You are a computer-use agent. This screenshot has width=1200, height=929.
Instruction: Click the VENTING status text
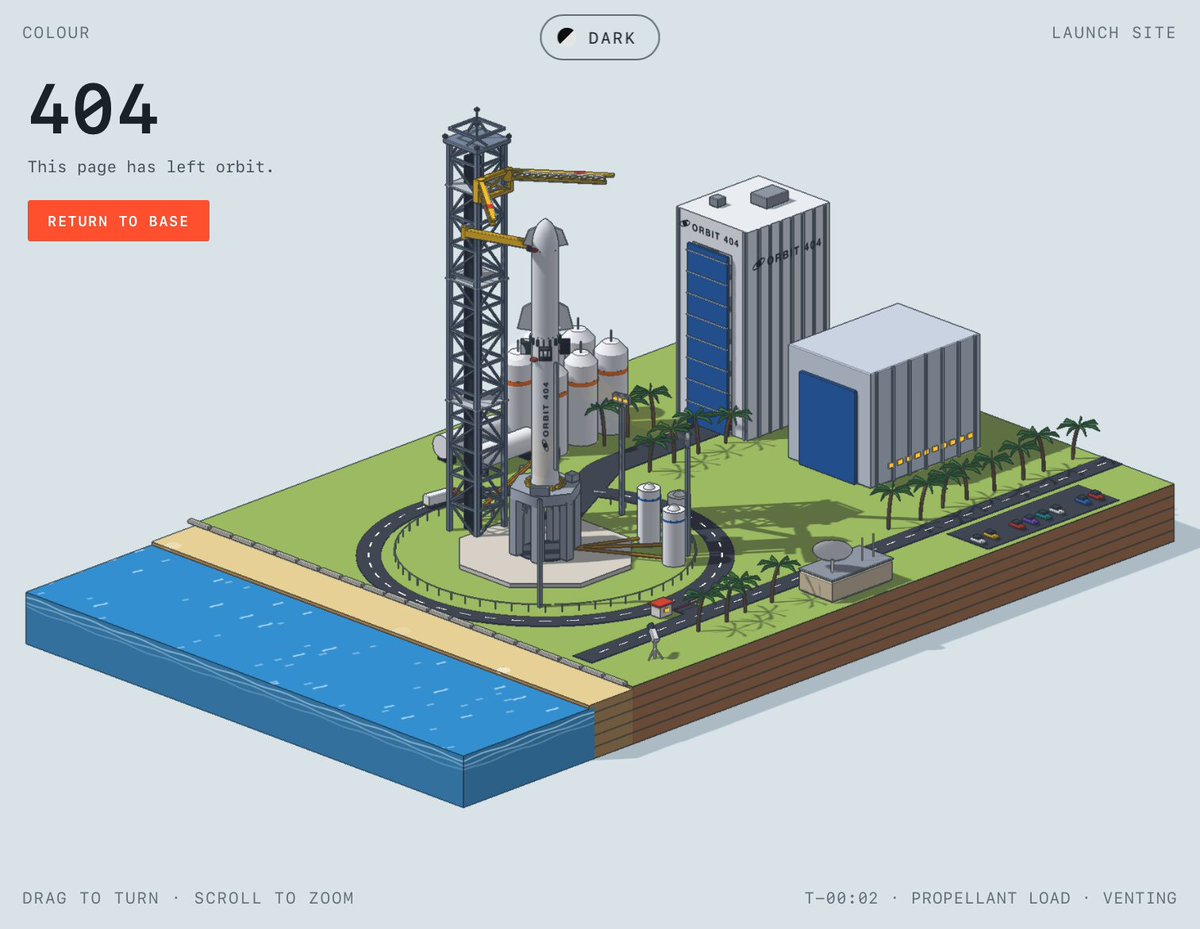(1140, 898)
